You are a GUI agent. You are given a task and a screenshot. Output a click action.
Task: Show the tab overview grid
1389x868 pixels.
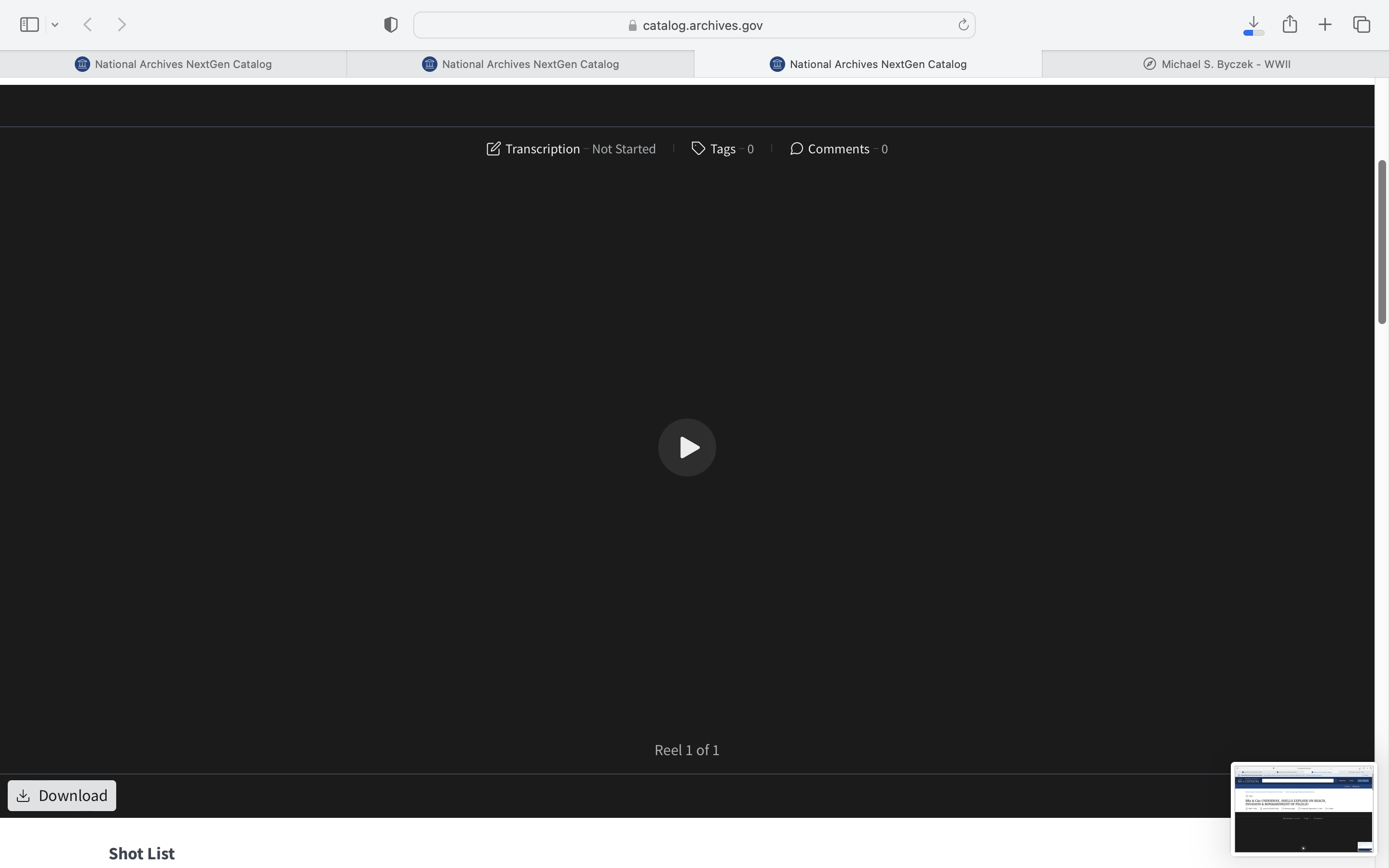click(x=1362, y=25)
